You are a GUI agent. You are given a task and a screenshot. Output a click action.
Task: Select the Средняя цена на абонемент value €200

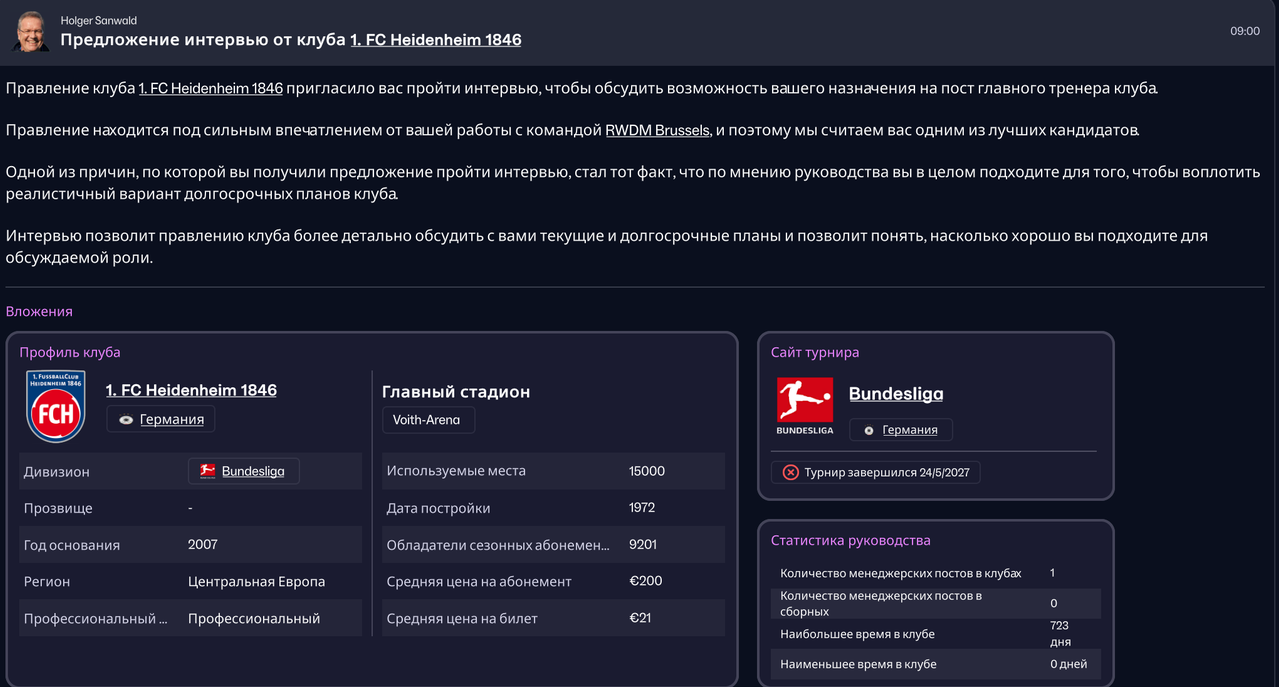pos(646,581)
